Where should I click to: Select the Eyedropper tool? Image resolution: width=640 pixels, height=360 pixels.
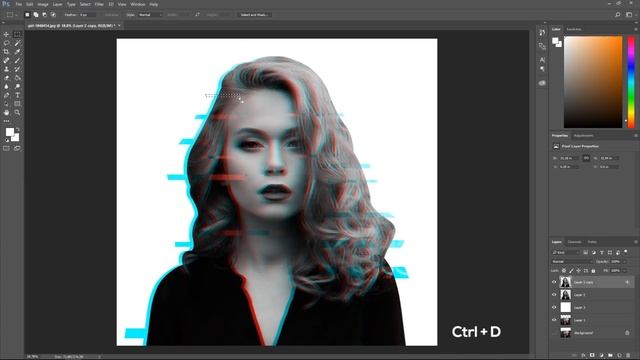(17, 51)
